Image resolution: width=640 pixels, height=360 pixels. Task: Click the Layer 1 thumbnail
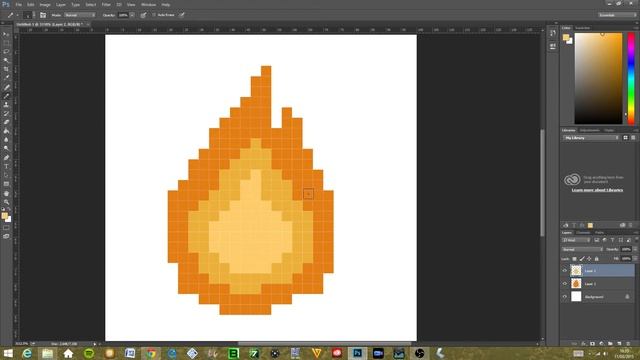coord(576,284)
